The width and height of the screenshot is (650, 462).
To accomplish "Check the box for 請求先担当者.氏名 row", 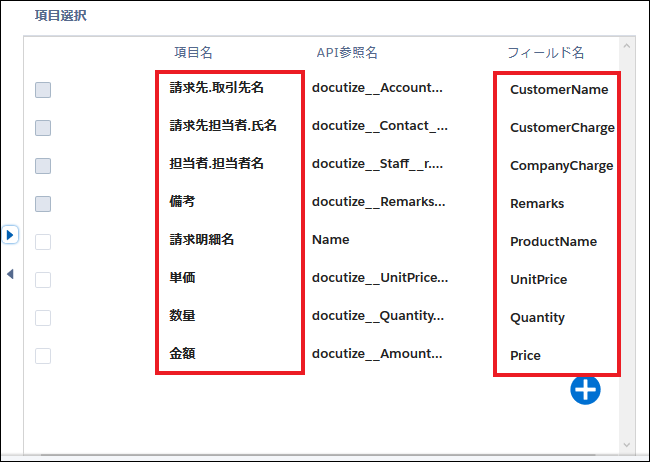I will [x=43, y=128].
